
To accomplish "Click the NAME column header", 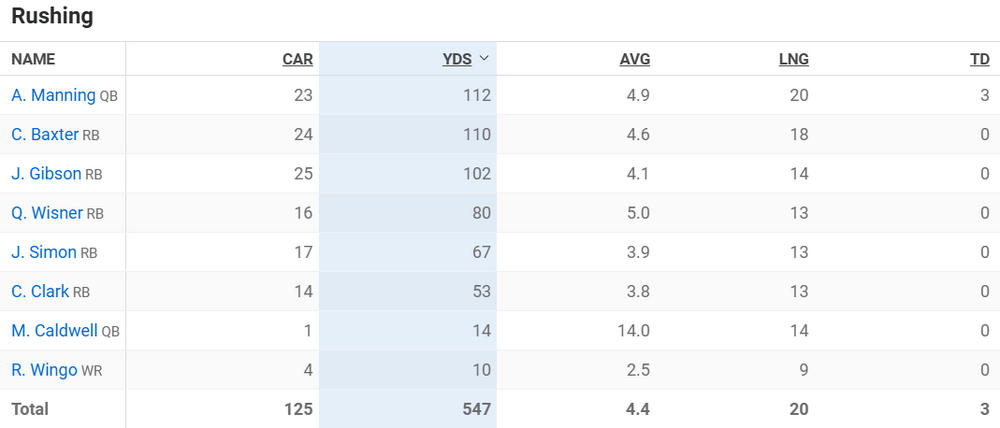I will point(33,59).
